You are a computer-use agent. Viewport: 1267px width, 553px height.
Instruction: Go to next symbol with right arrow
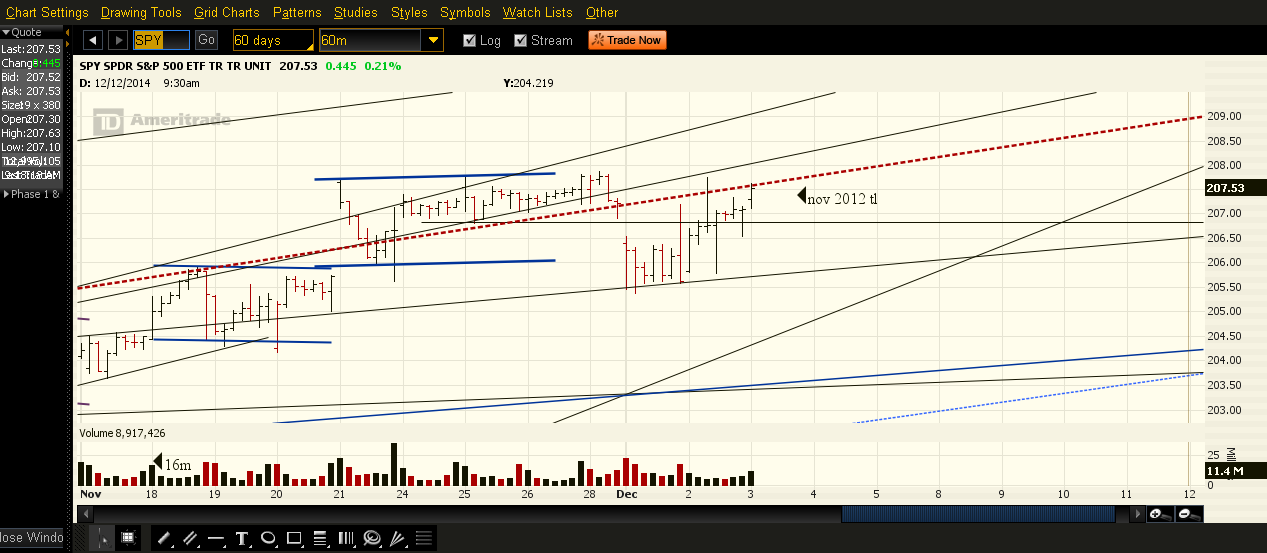point(118,40)
